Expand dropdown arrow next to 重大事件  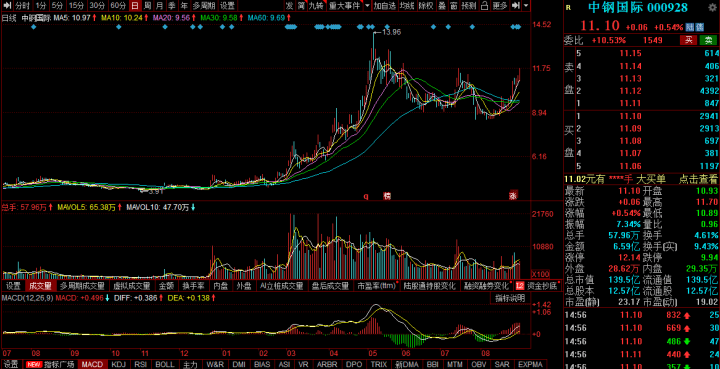(367, 6)
